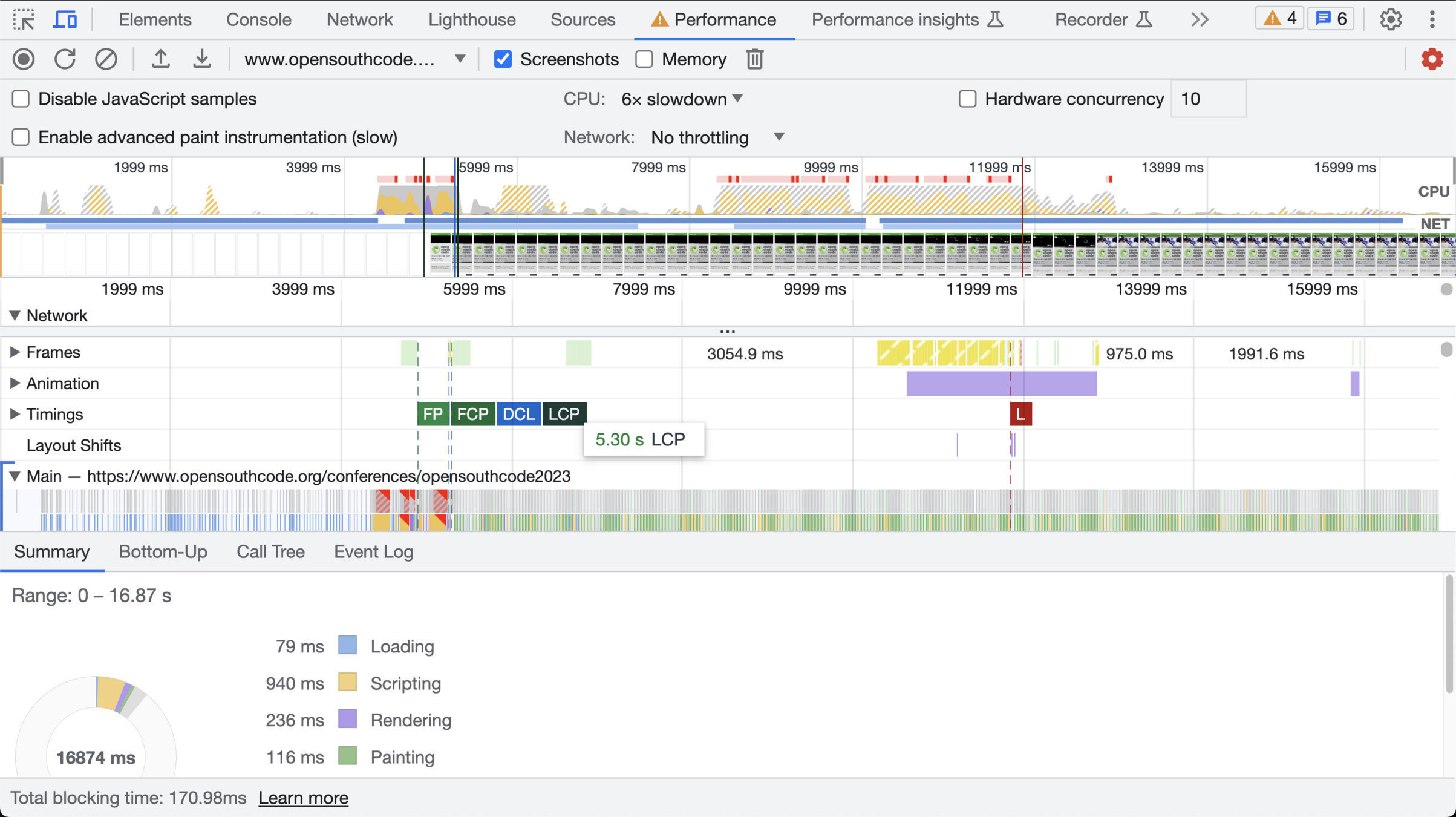Clear the recording with the clear icon

click(x=106, y=59)
